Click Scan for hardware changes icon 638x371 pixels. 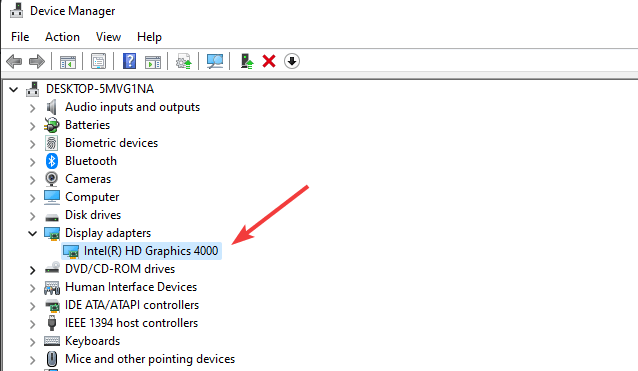(215, 61)
